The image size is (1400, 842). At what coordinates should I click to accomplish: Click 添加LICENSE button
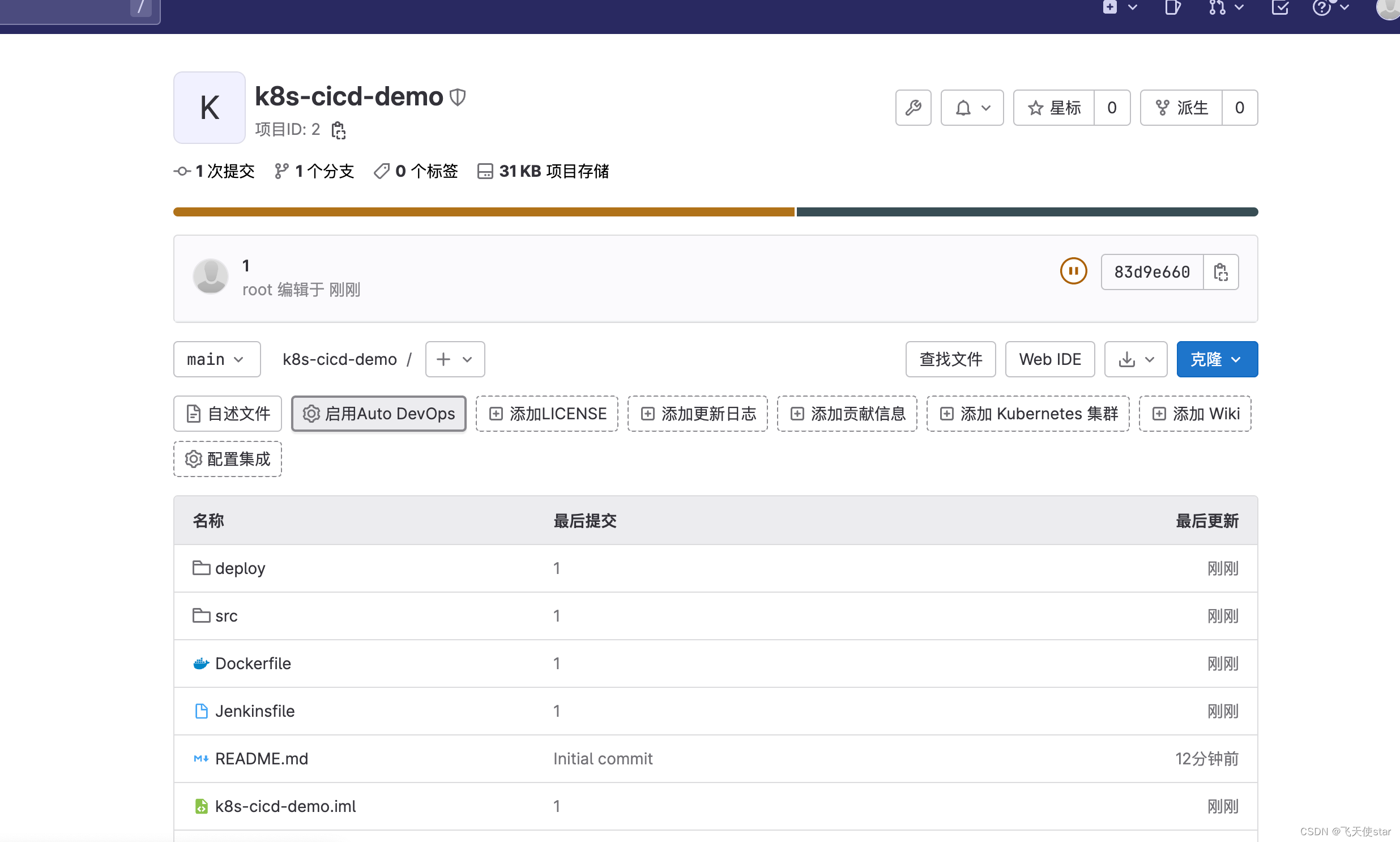click(x=547, y=414)
